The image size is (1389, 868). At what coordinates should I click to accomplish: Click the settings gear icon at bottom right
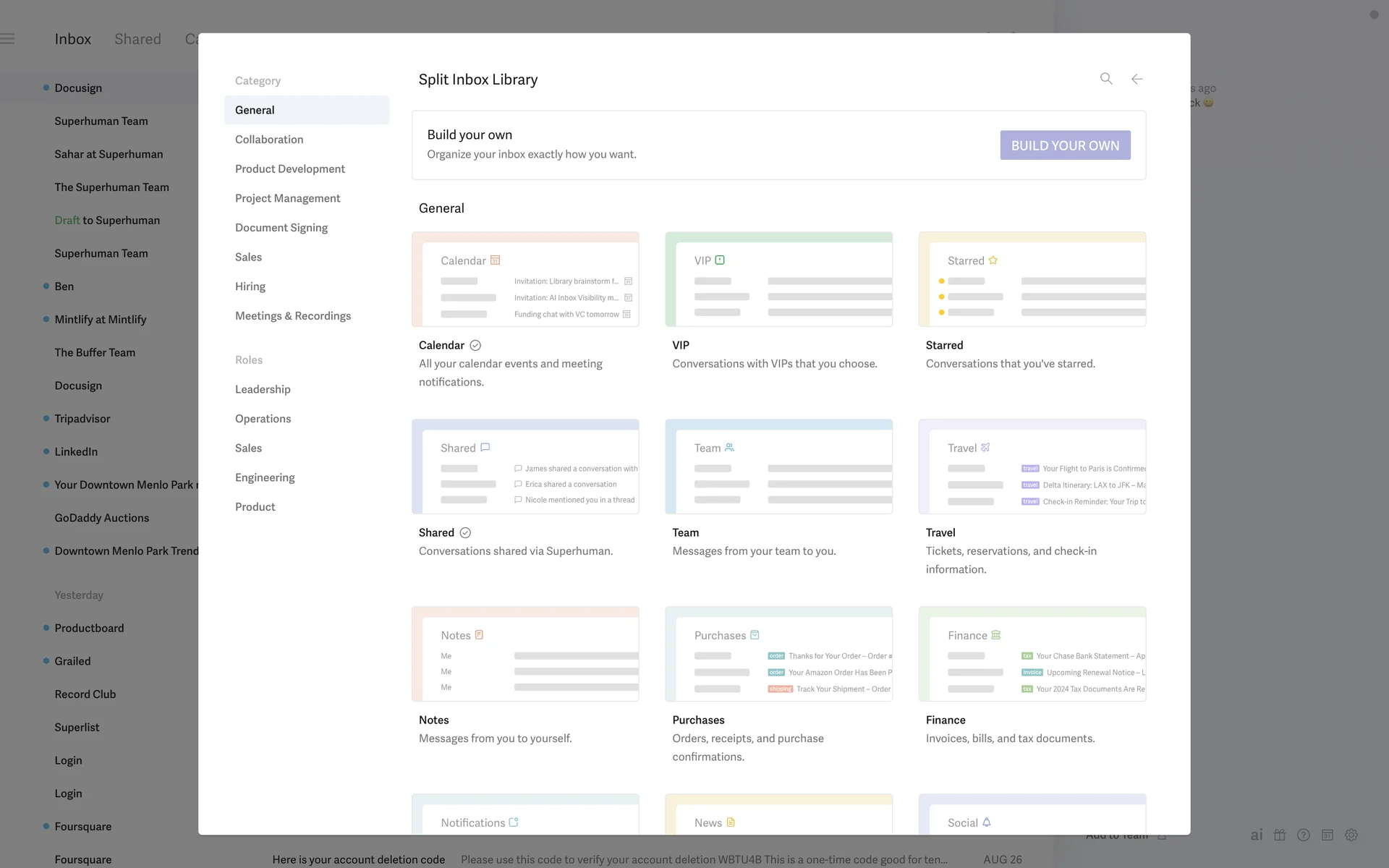(1351, 835)
